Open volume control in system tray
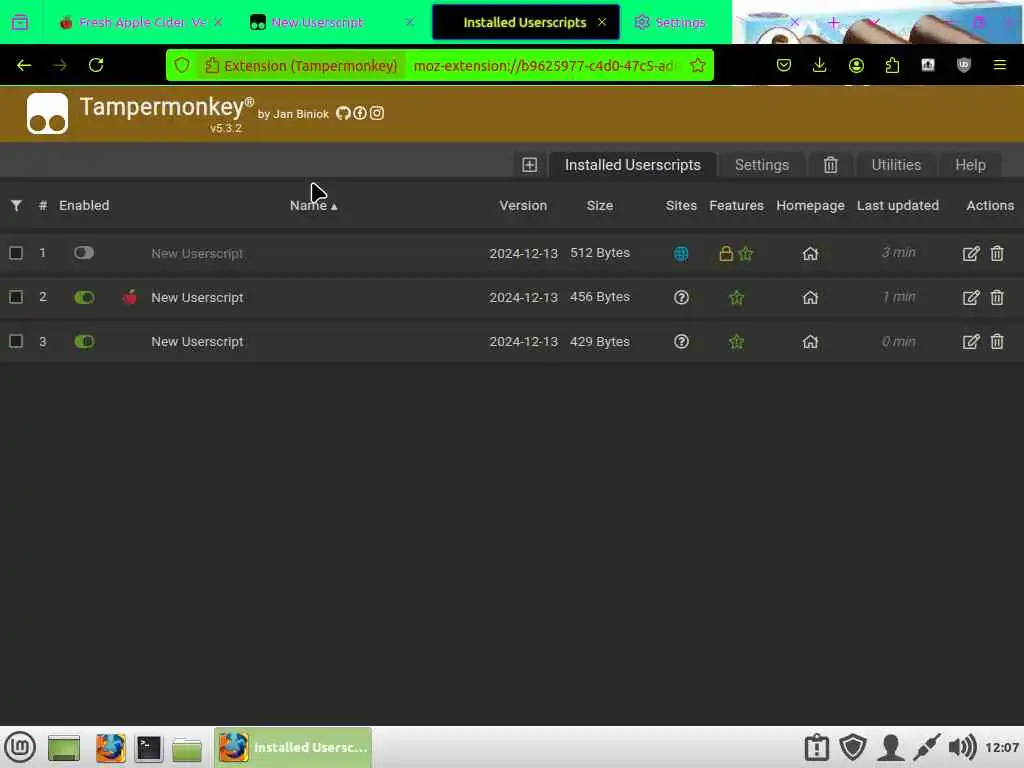This screenshot has height=768, width=1024. pos(962,747)
